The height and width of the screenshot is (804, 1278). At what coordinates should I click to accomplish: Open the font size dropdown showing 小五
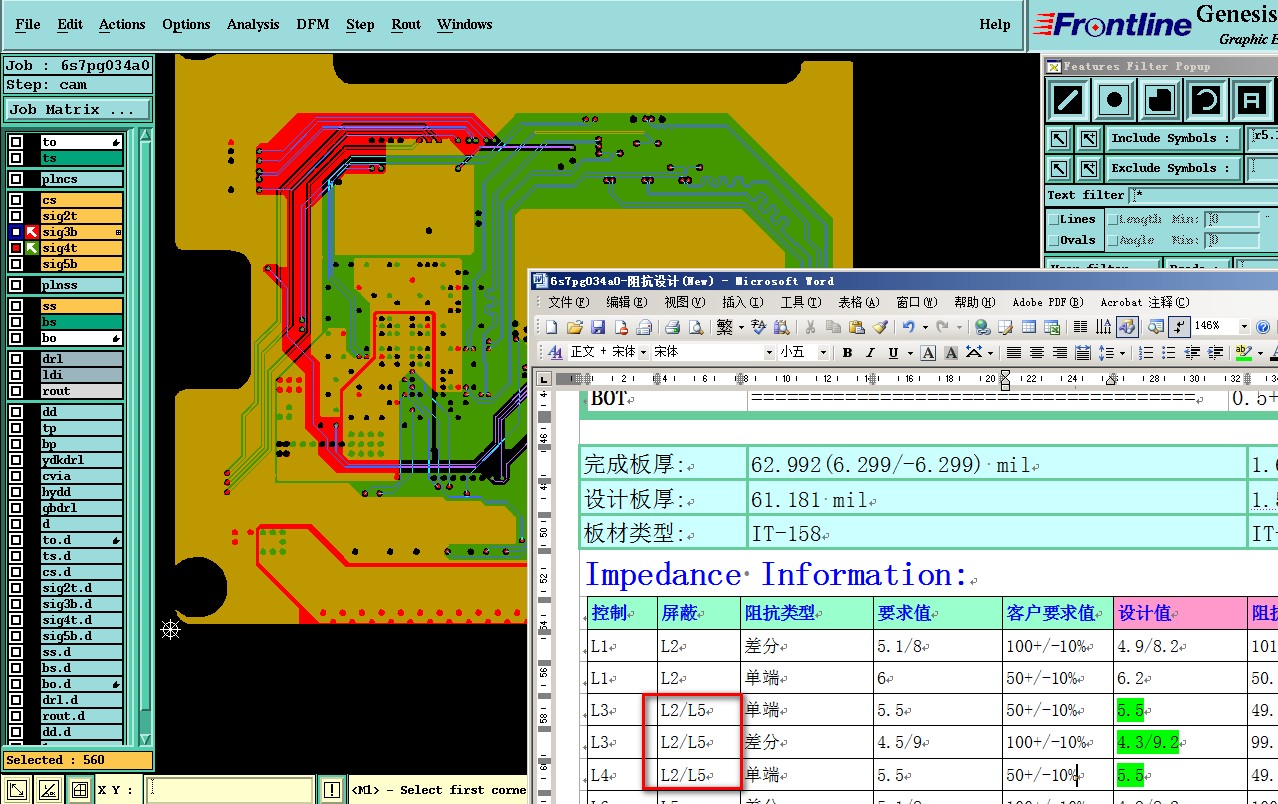coord(824,353)
